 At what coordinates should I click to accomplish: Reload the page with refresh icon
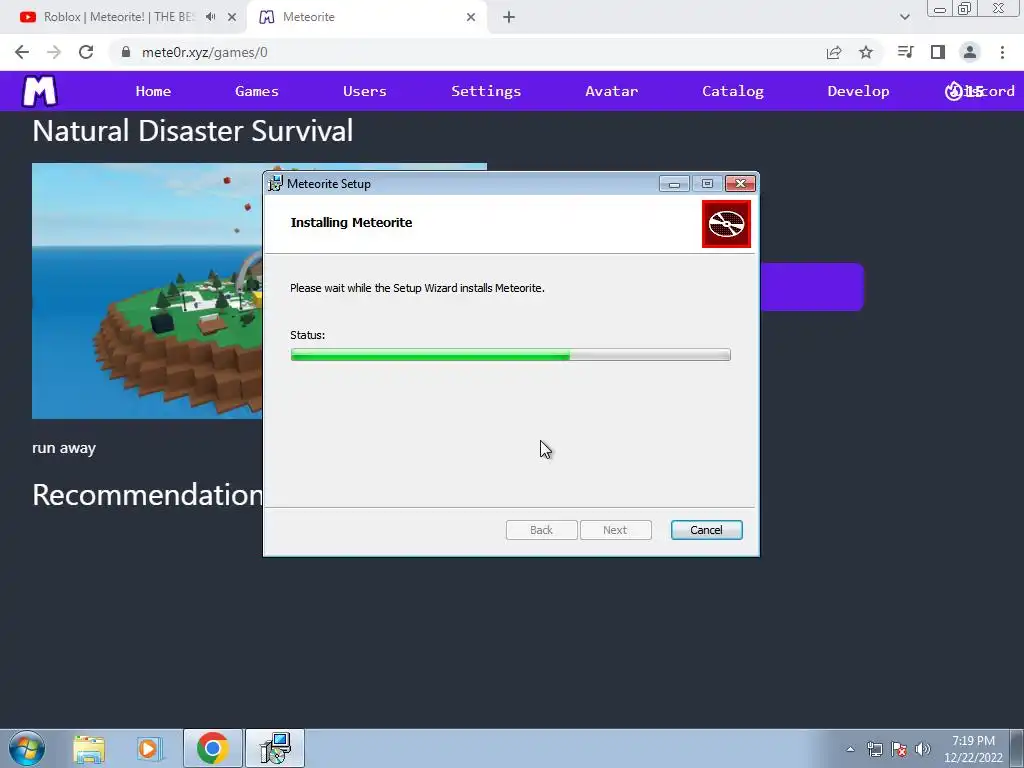(86, 52)
